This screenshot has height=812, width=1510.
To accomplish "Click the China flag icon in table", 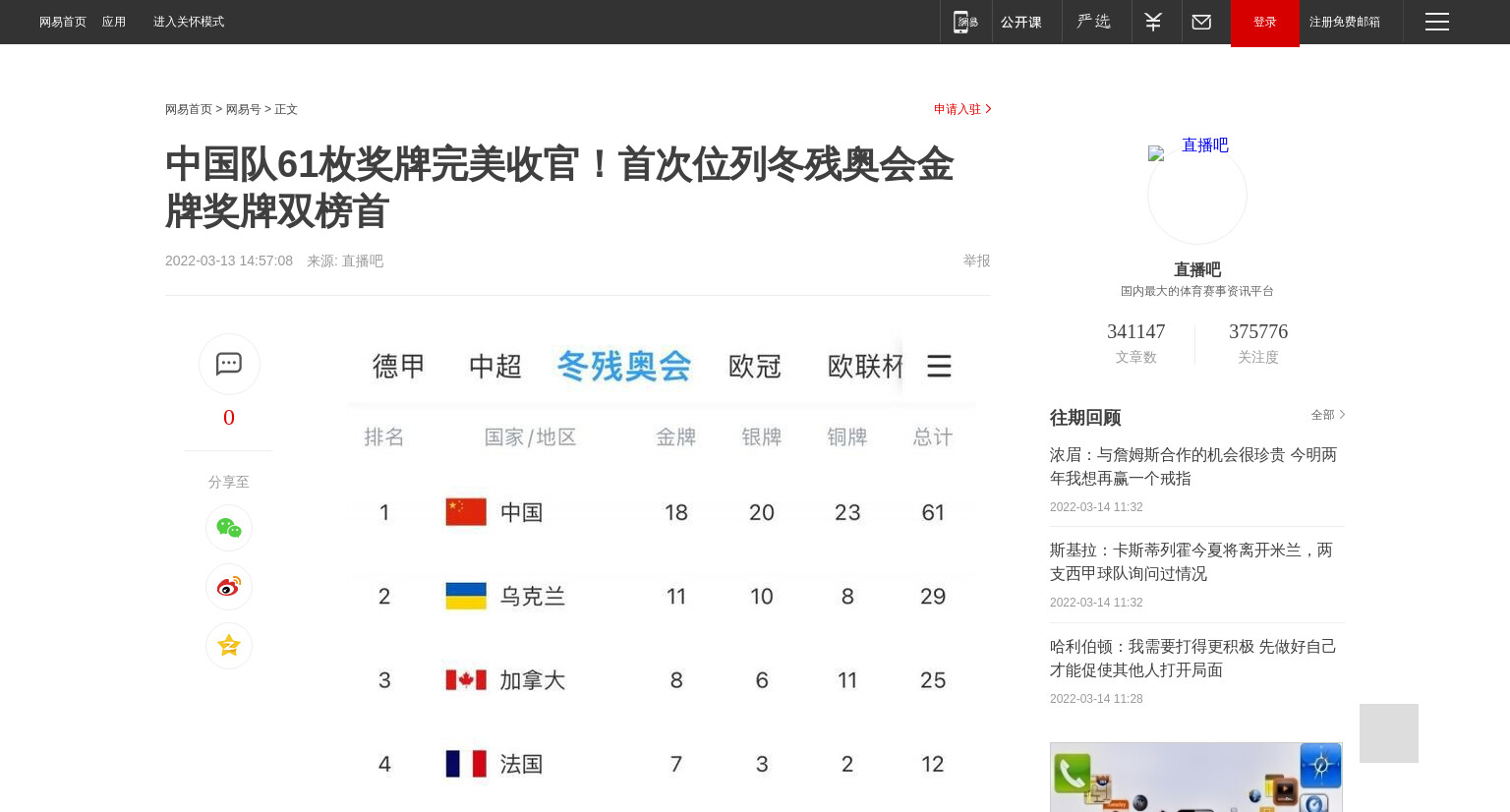I will pyautogui.click(x=466, y=512).
